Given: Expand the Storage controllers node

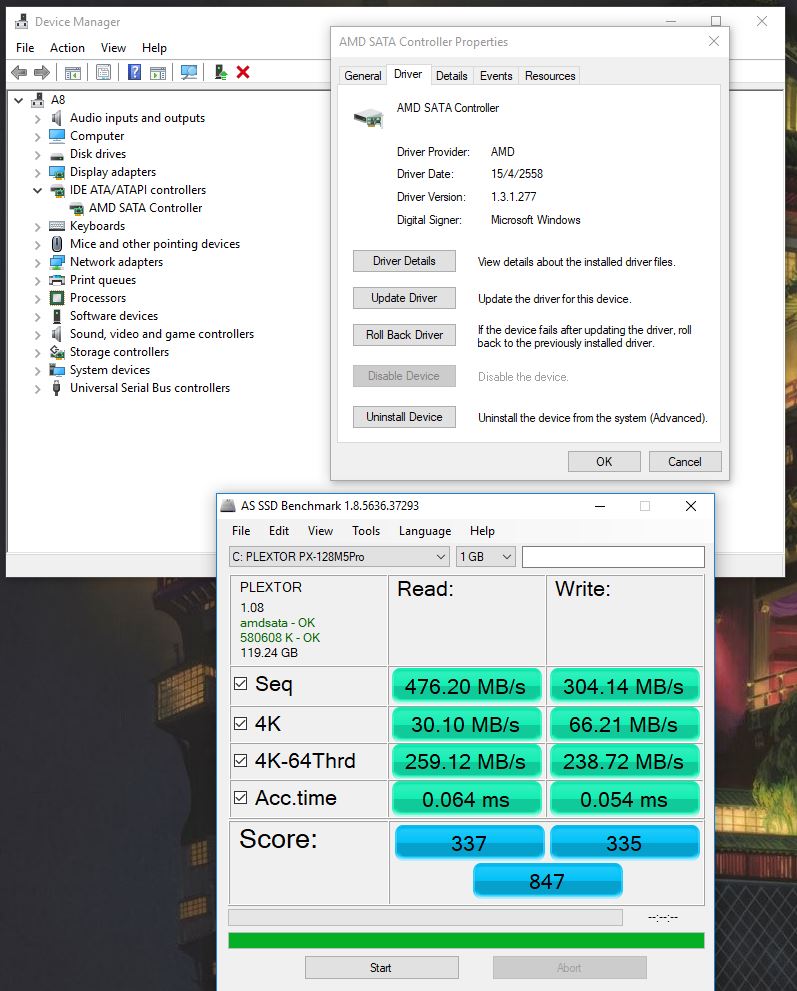Looking at the screenshot, I should tap(37, 353).
